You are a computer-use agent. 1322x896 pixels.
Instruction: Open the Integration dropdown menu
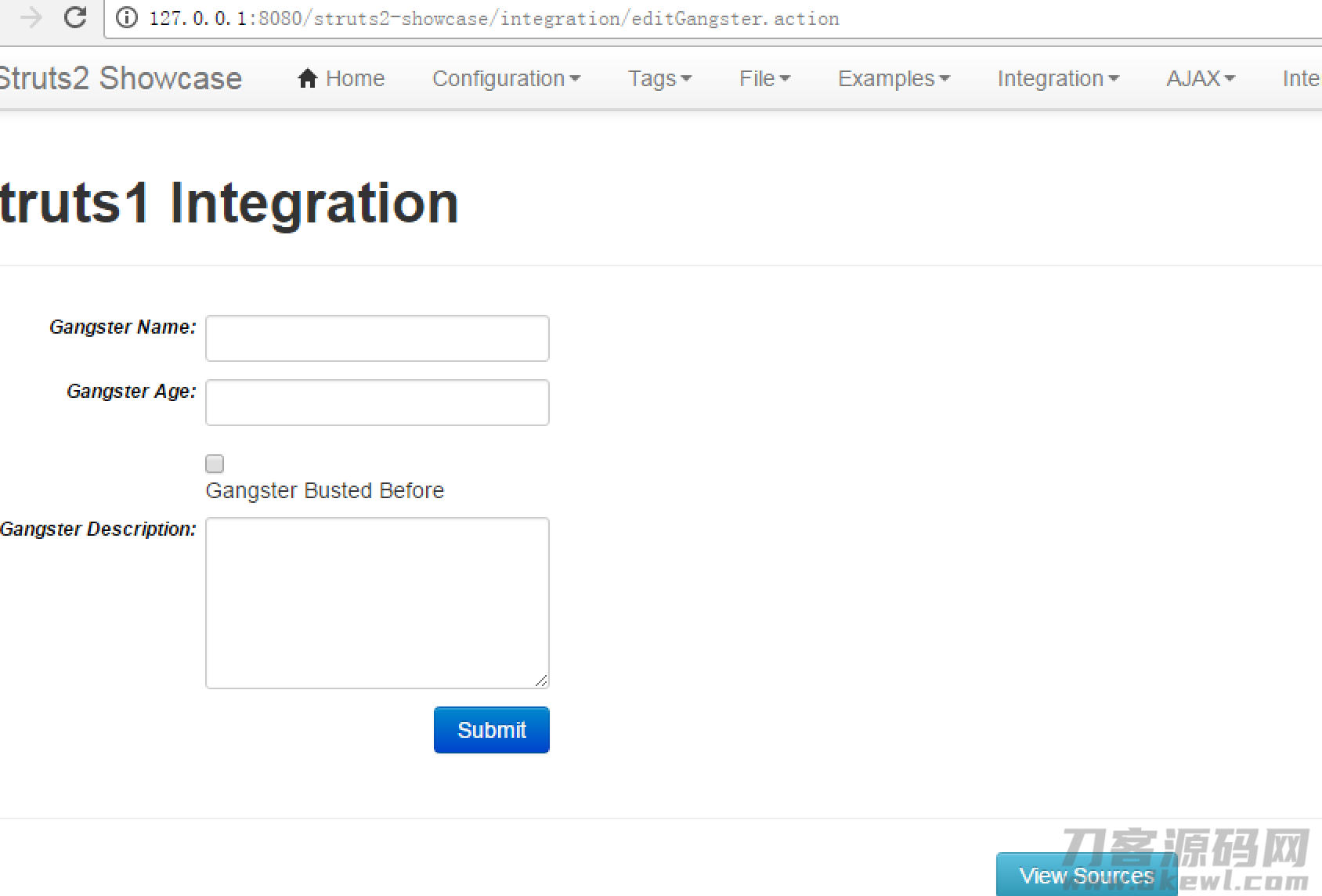(x=1058, y=78)
